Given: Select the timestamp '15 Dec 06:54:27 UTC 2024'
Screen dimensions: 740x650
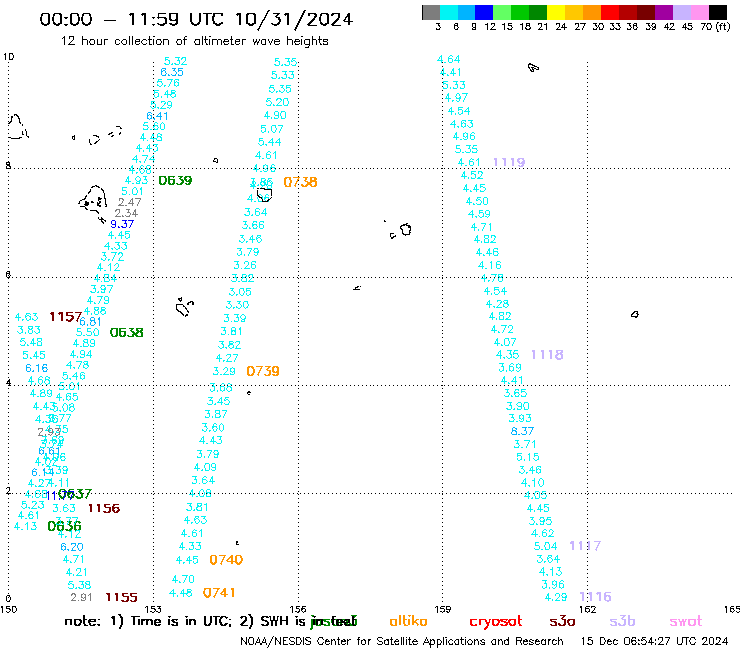Looking at the screenshot, I should point(655,641).
